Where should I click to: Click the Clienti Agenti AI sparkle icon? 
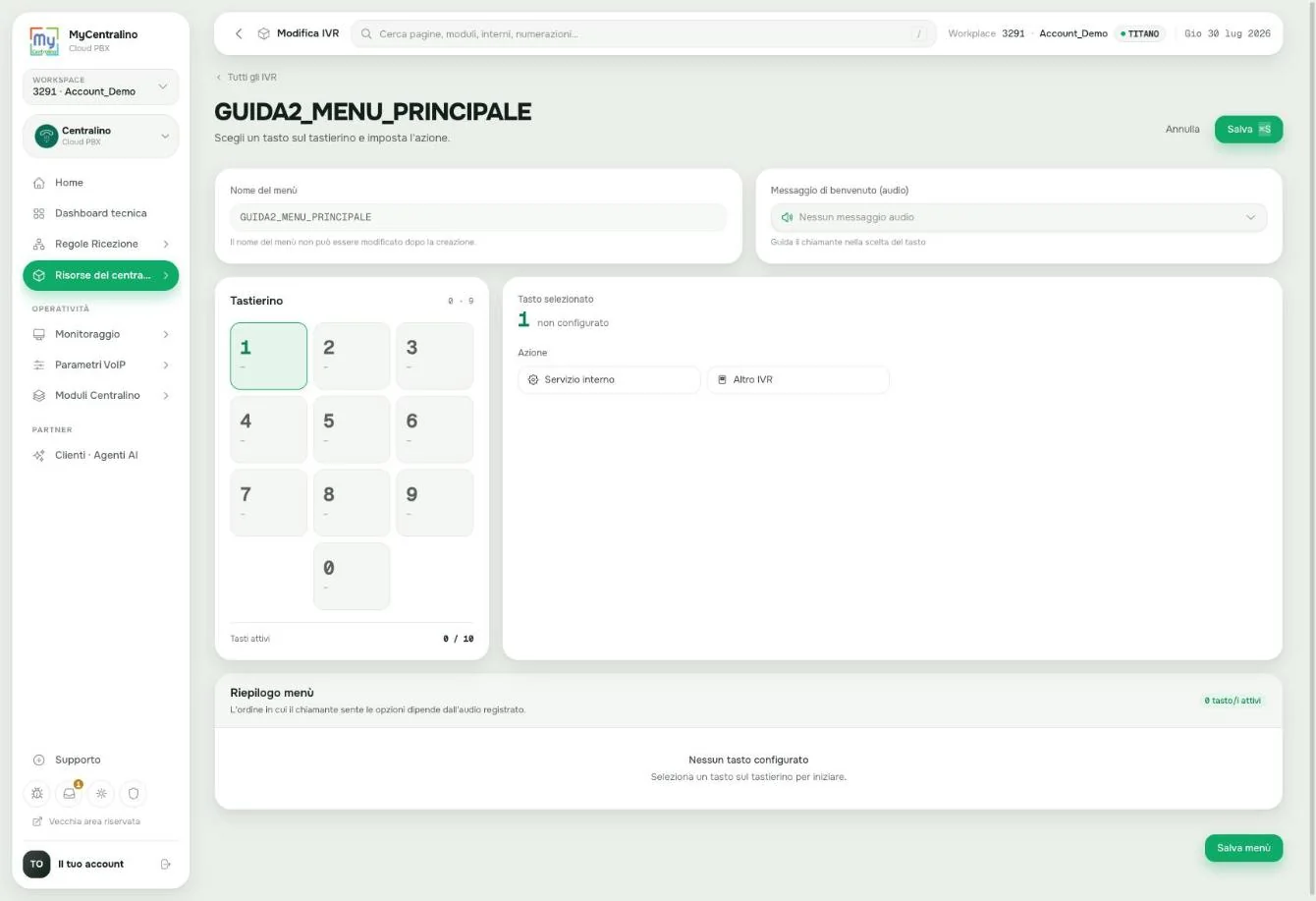(x=39, y=455)
